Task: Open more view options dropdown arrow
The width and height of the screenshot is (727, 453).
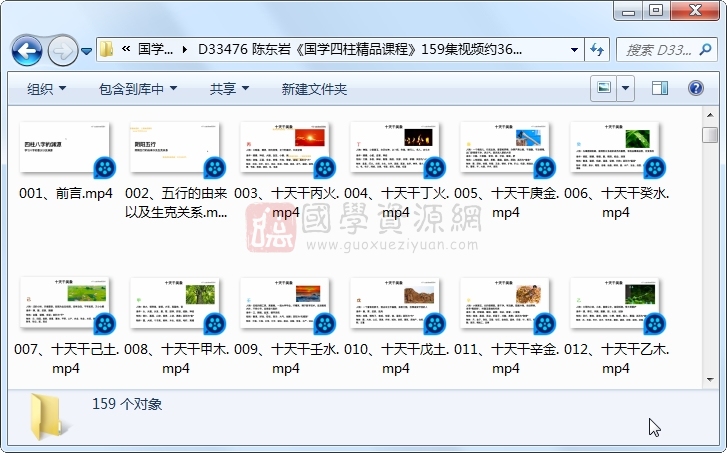Action: point(625,88)
